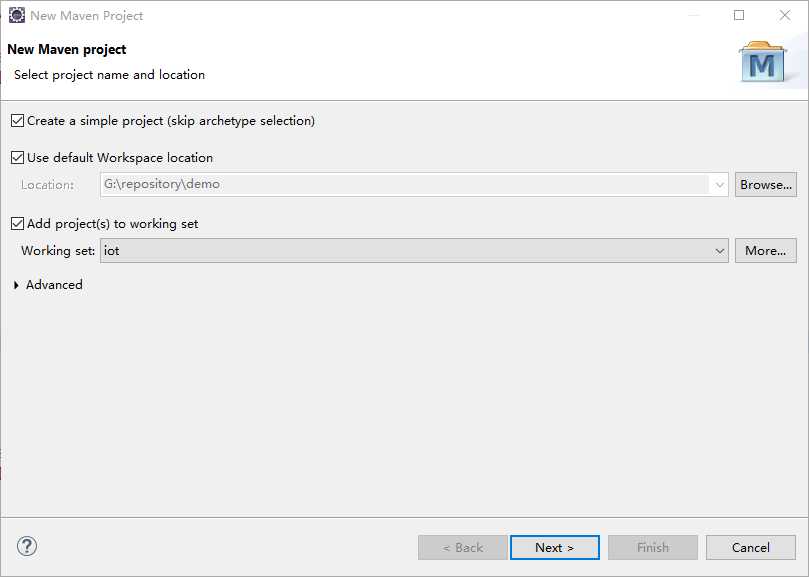Toggle Add project(s) to working set

pyautogui.click(x=18, y=223)
